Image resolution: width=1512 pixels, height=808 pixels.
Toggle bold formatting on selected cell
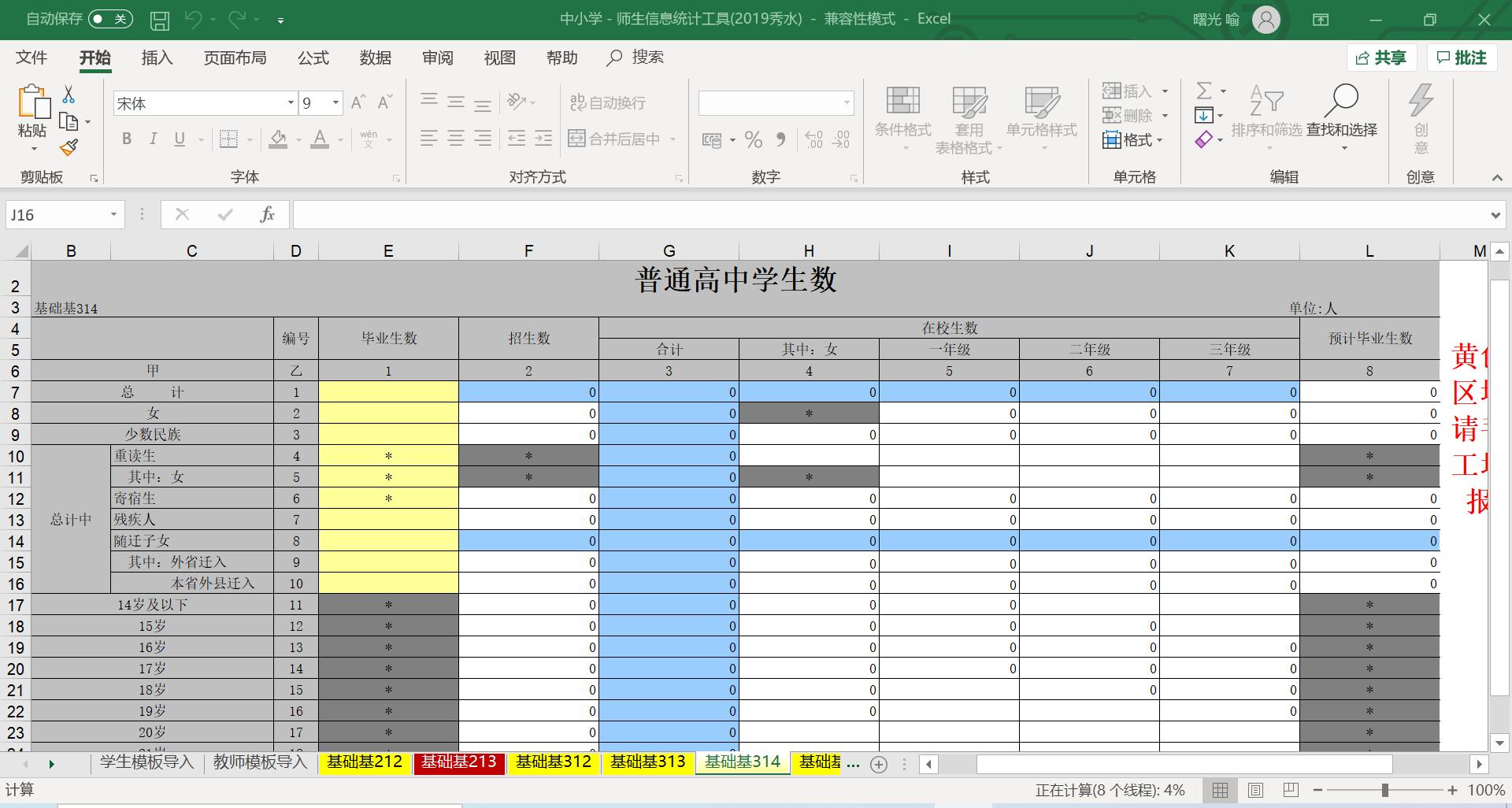tap(126, 139)
